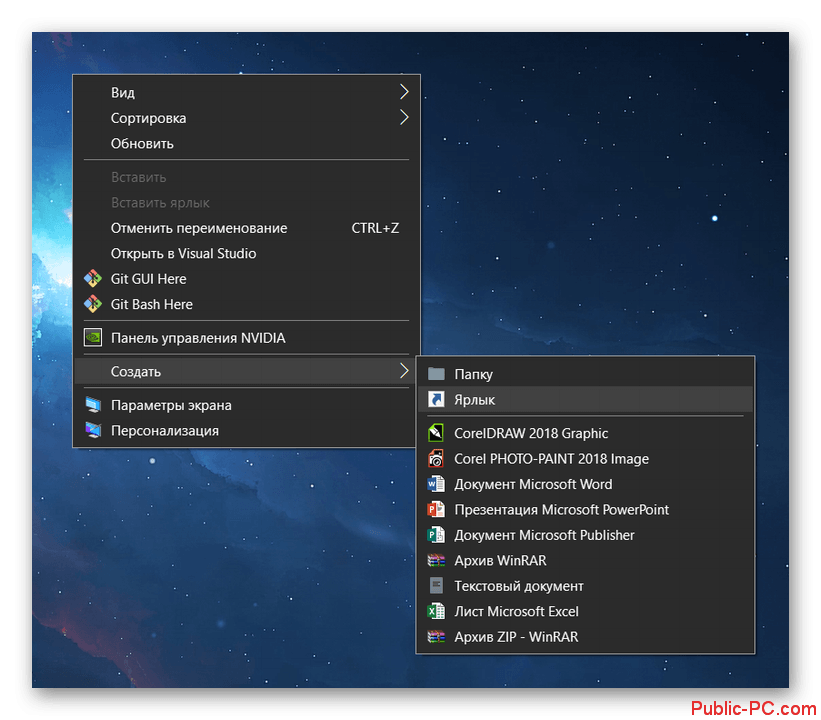Create a Corel PHOTO-PAINT 2018 Image
Screen dimensions: 821x720
pyautogui.click(x=585, y=459)
